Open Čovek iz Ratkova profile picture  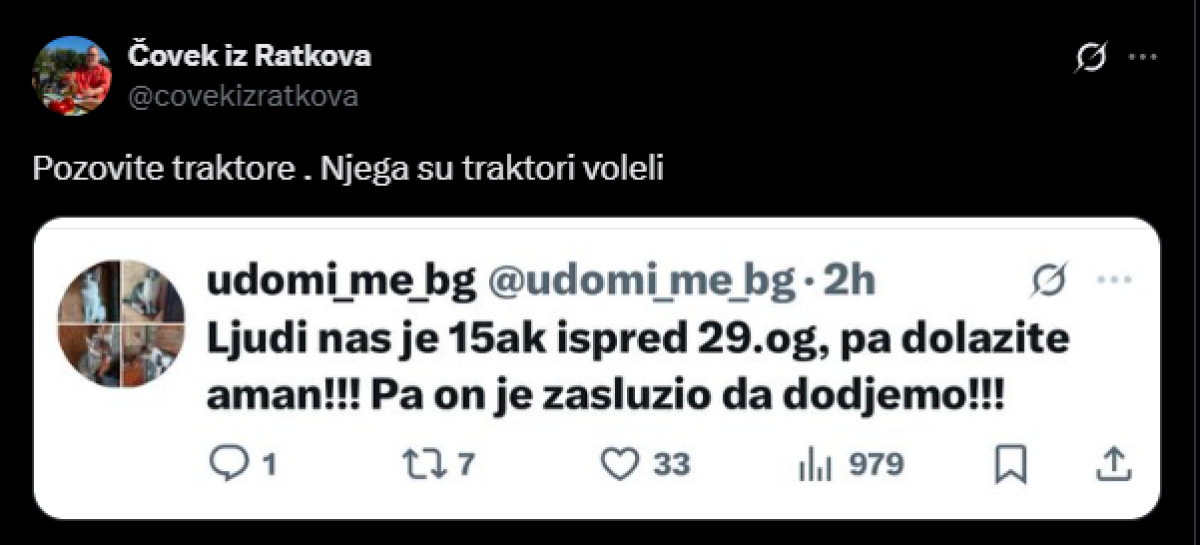71,75
